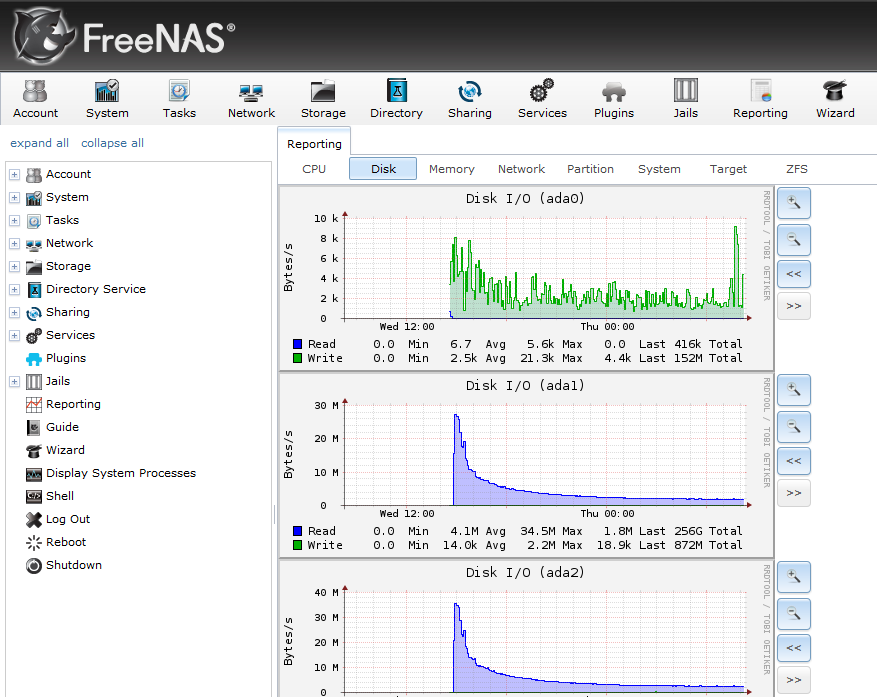Switch to the Memory reporting tab
877x697 pixels.
point(451,169)
